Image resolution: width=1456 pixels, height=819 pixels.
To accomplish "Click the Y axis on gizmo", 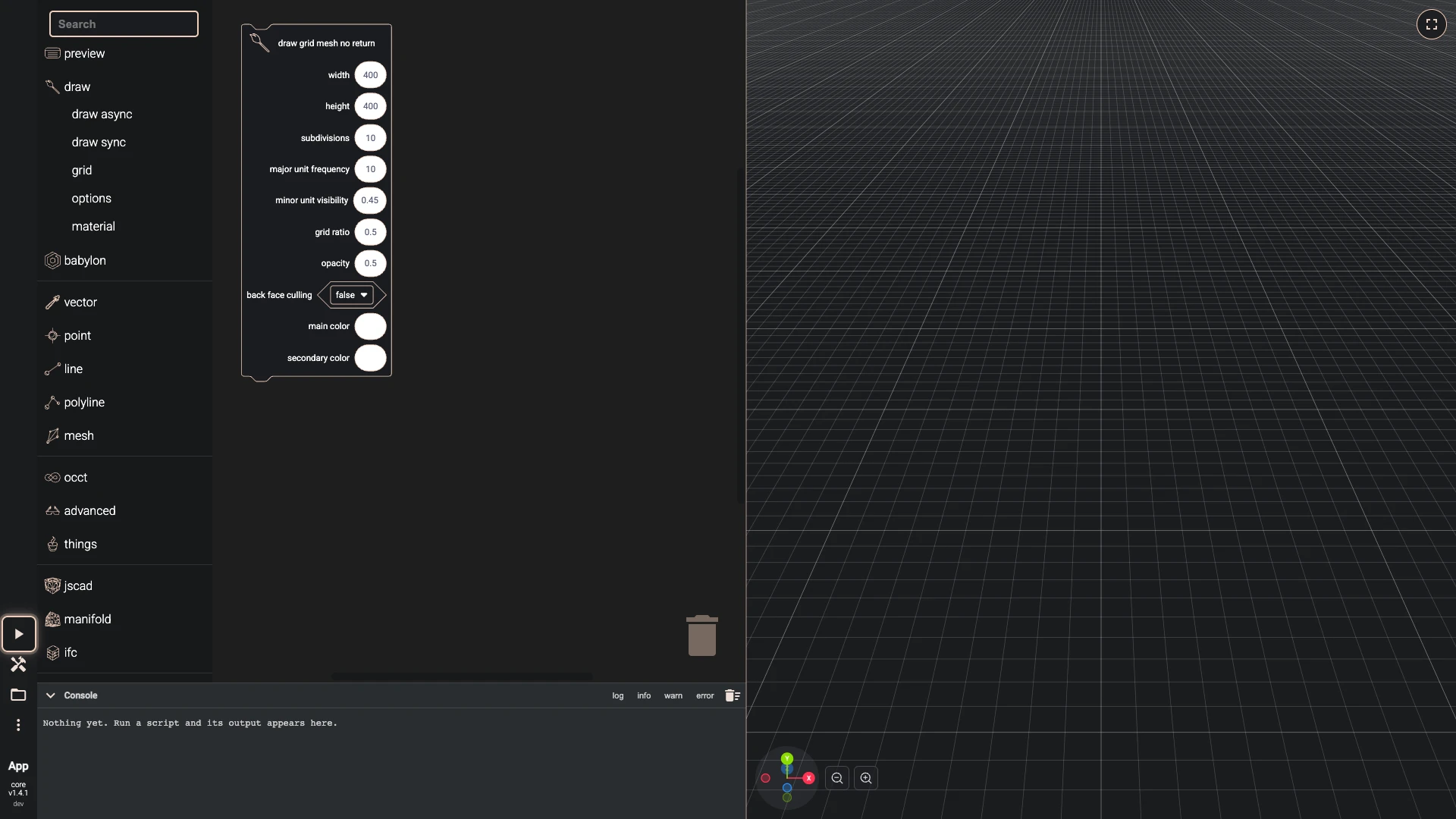I will (787, 758).
